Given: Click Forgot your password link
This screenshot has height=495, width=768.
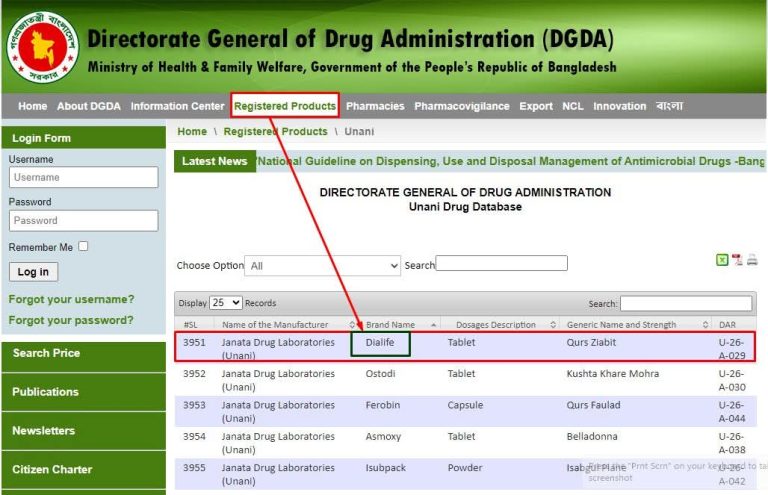Looking at the screenshot, I should click(71, 320).
